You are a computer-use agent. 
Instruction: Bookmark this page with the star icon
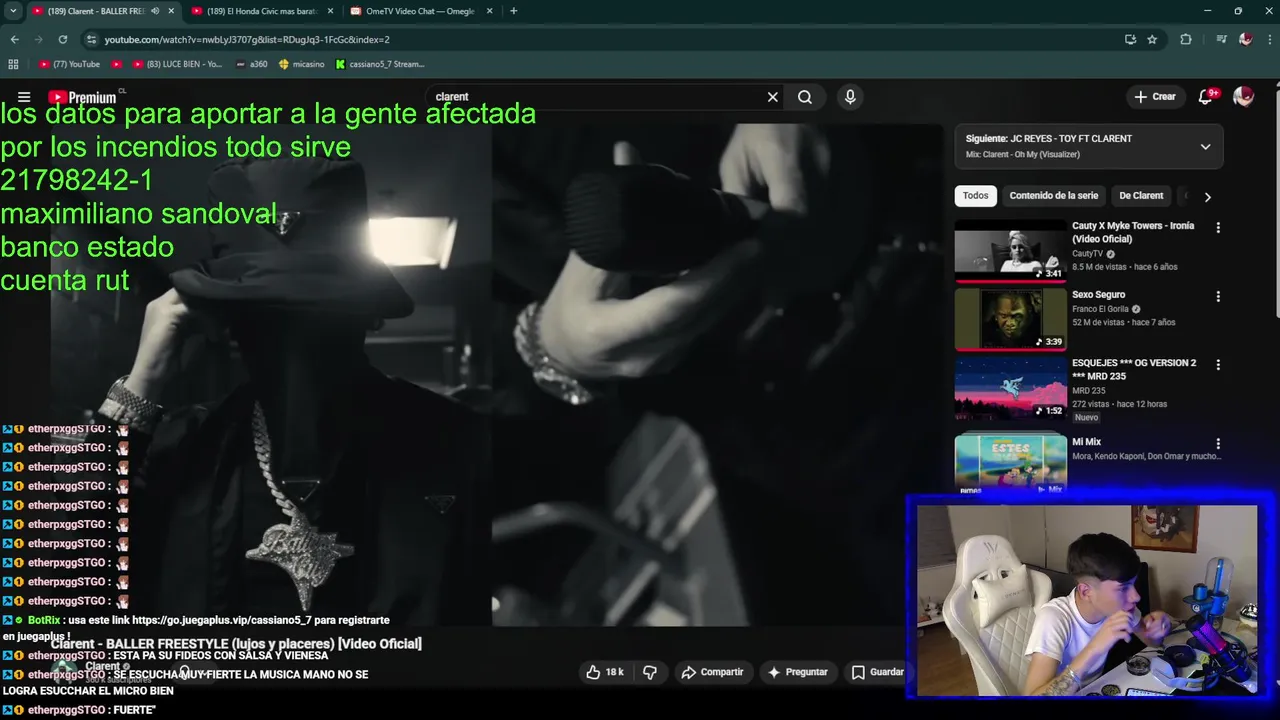1152,39
